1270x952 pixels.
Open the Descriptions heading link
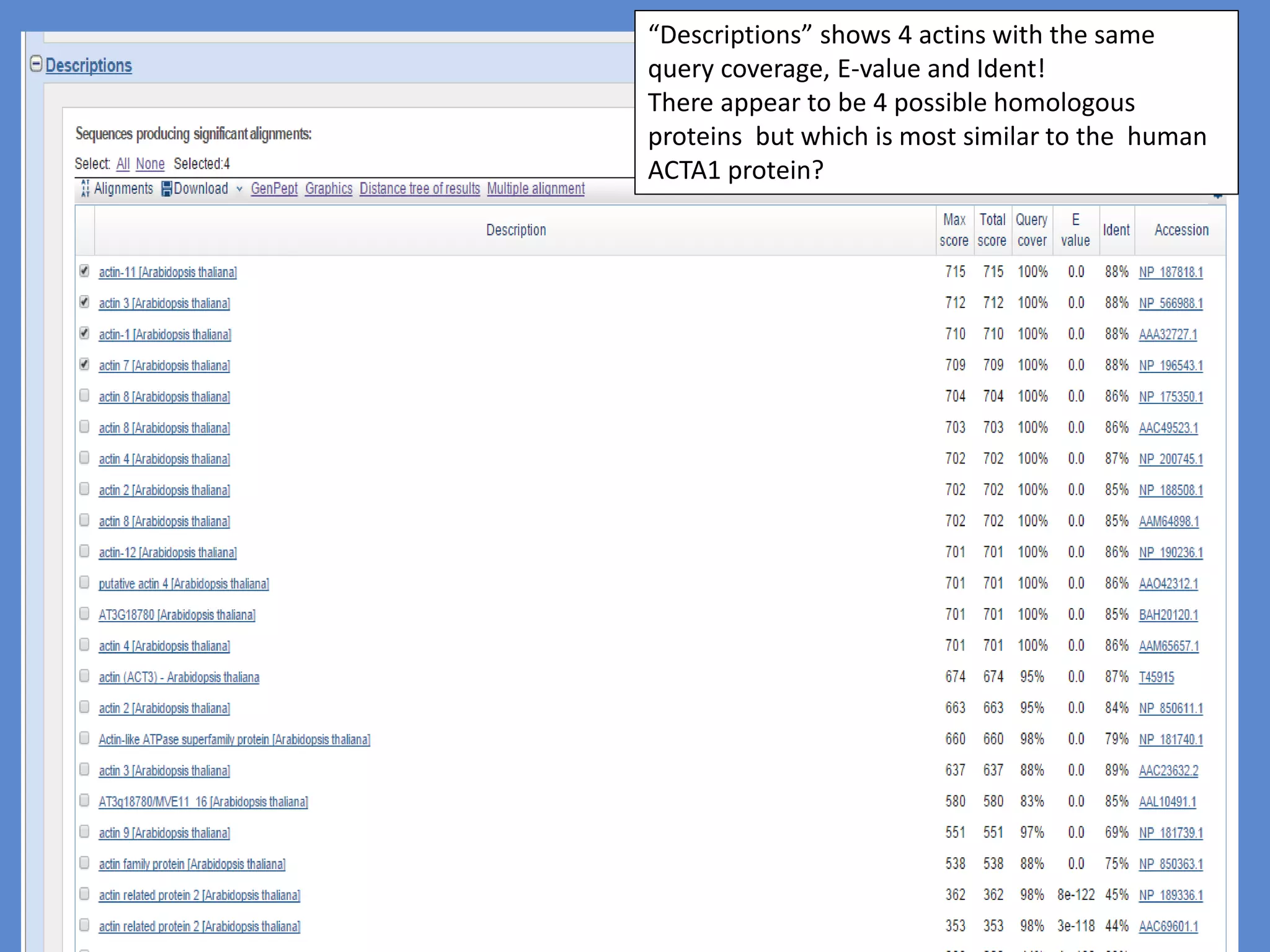[89, 65]
